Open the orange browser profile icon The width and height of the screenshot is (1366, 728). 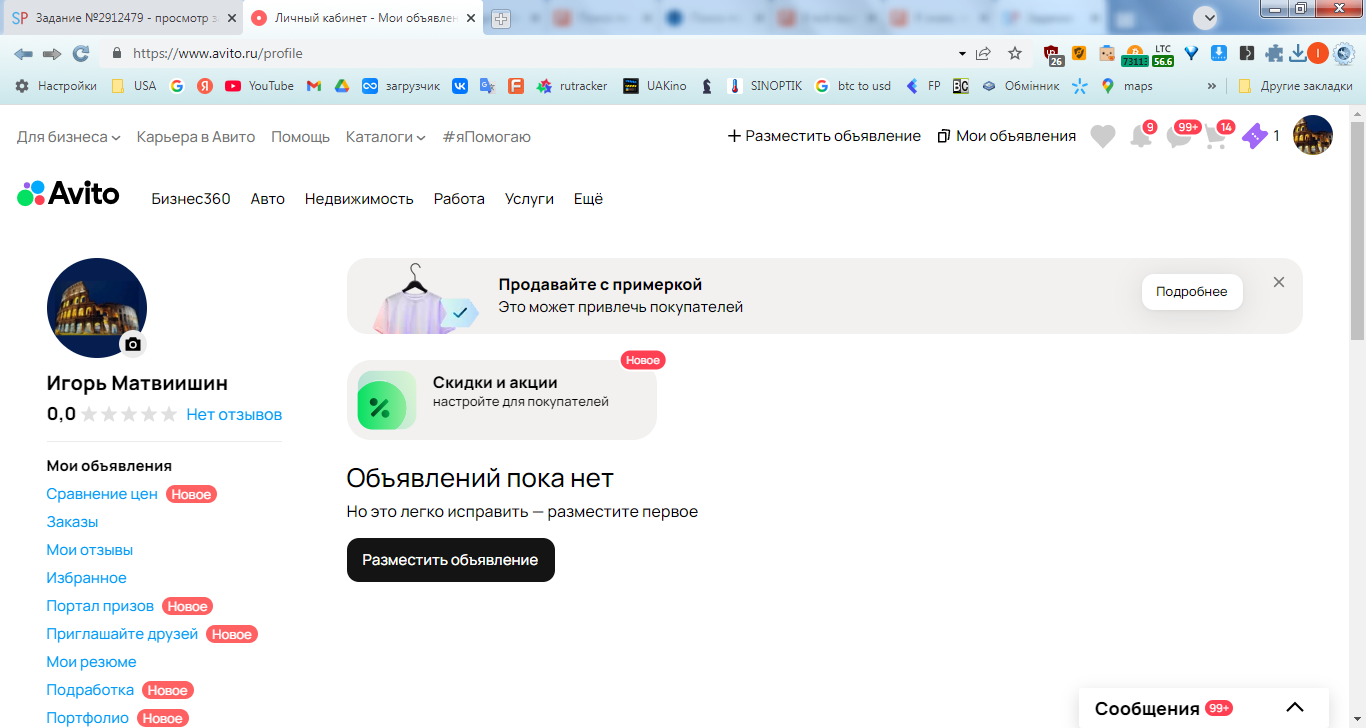pyautogui.click(x=1318, y=53)
